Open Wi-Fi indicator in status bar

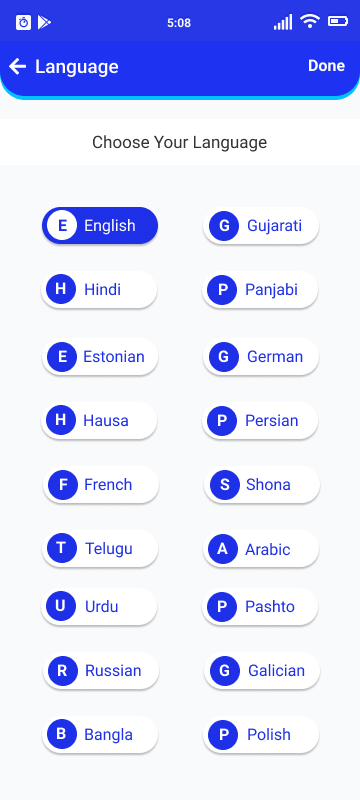310,21
